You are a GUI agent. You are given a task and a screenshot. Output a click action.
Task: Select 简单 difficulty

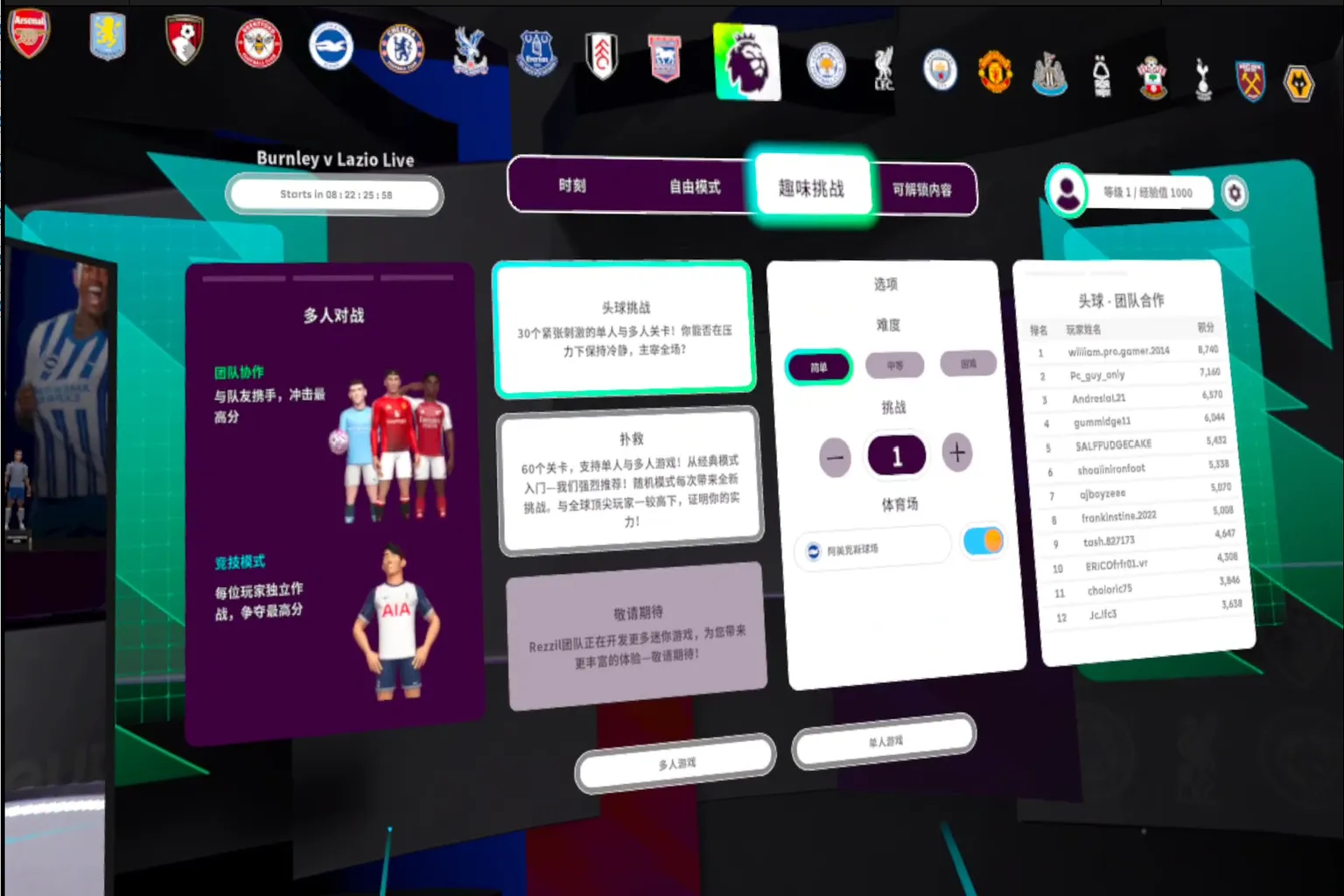(x=818, y=367)
